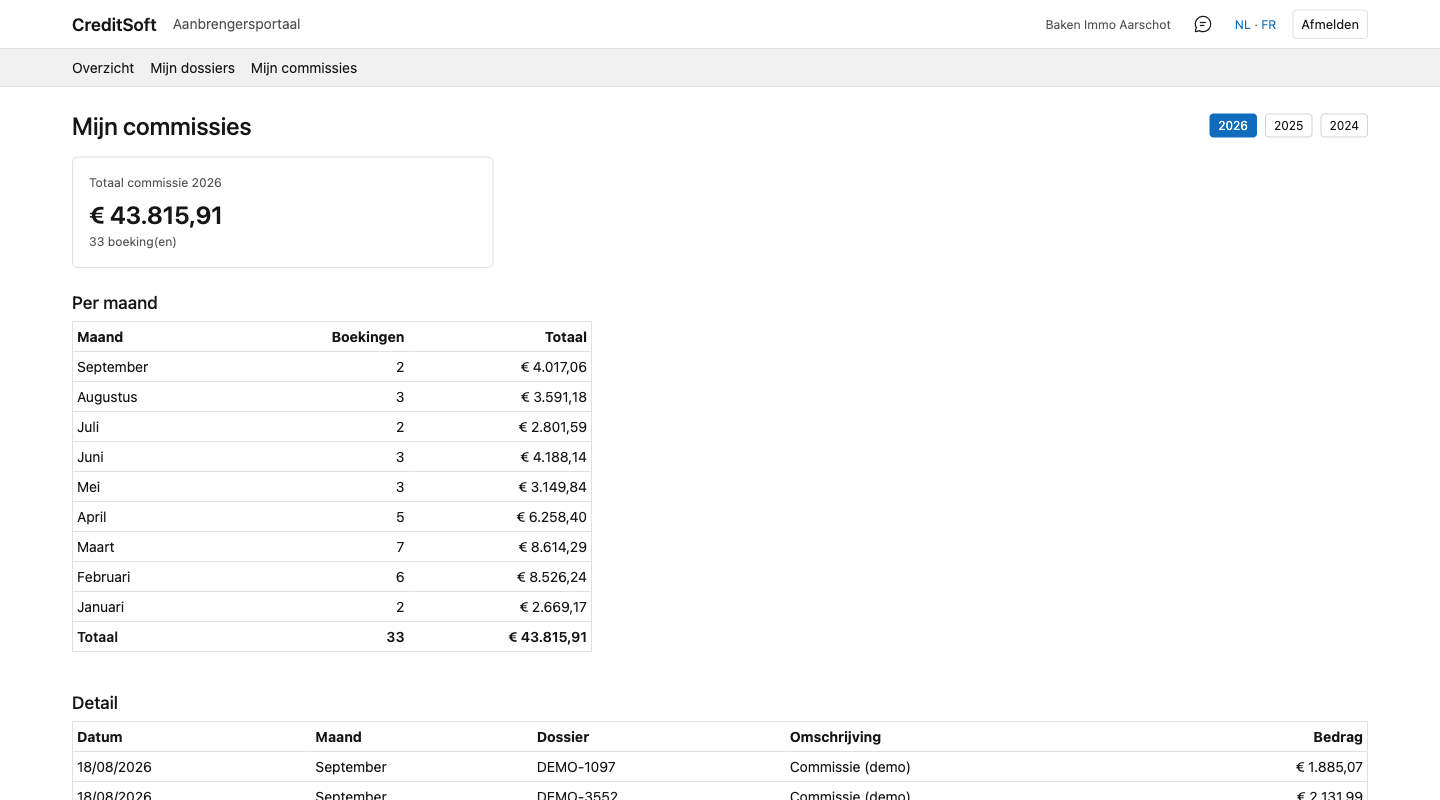
Task: Select year 2024
Action: pyautogui.click(x=1344, y=125)
